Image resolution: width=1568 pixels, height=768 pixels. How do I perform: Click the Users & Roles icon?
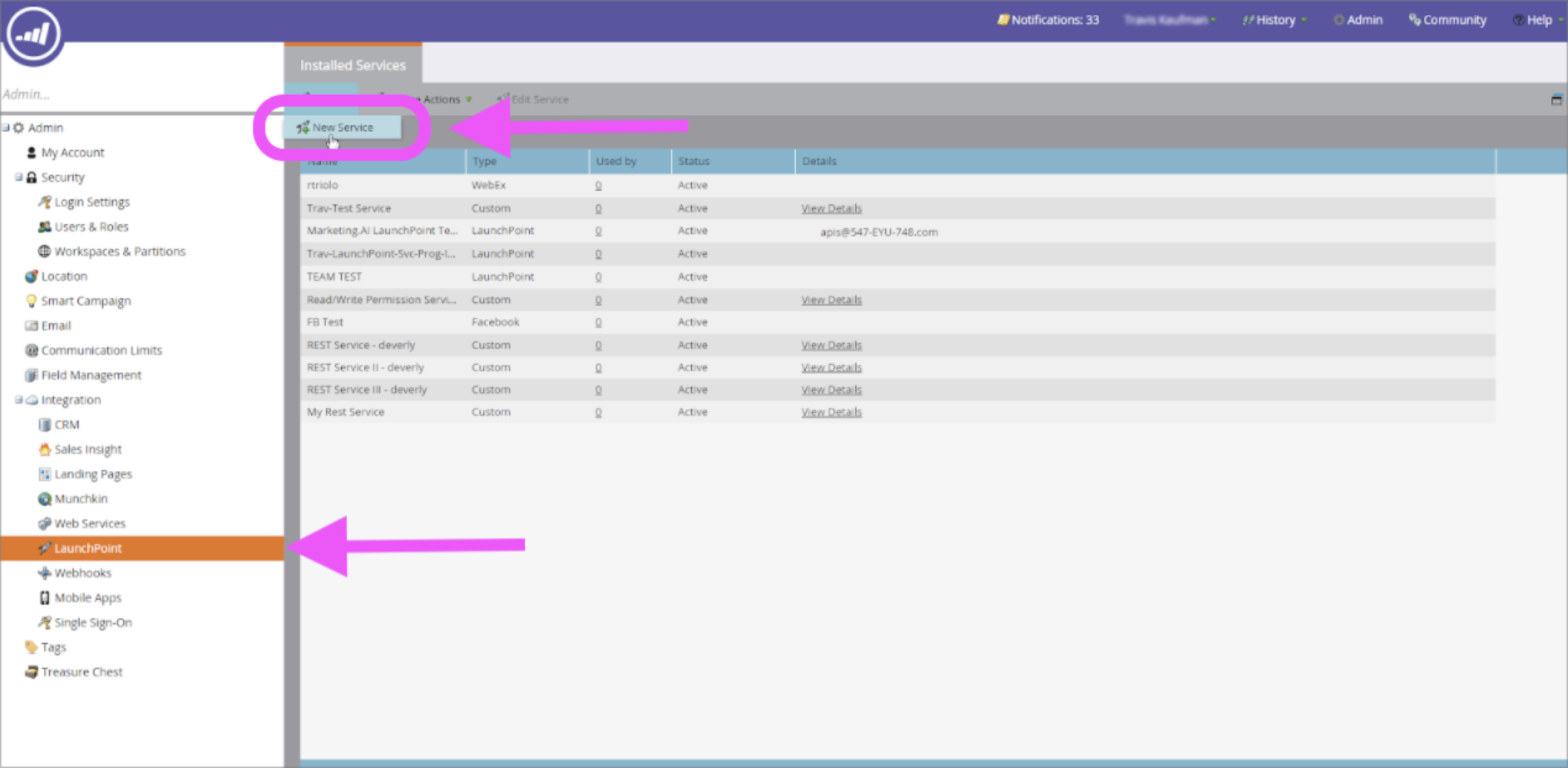(45, 227)
